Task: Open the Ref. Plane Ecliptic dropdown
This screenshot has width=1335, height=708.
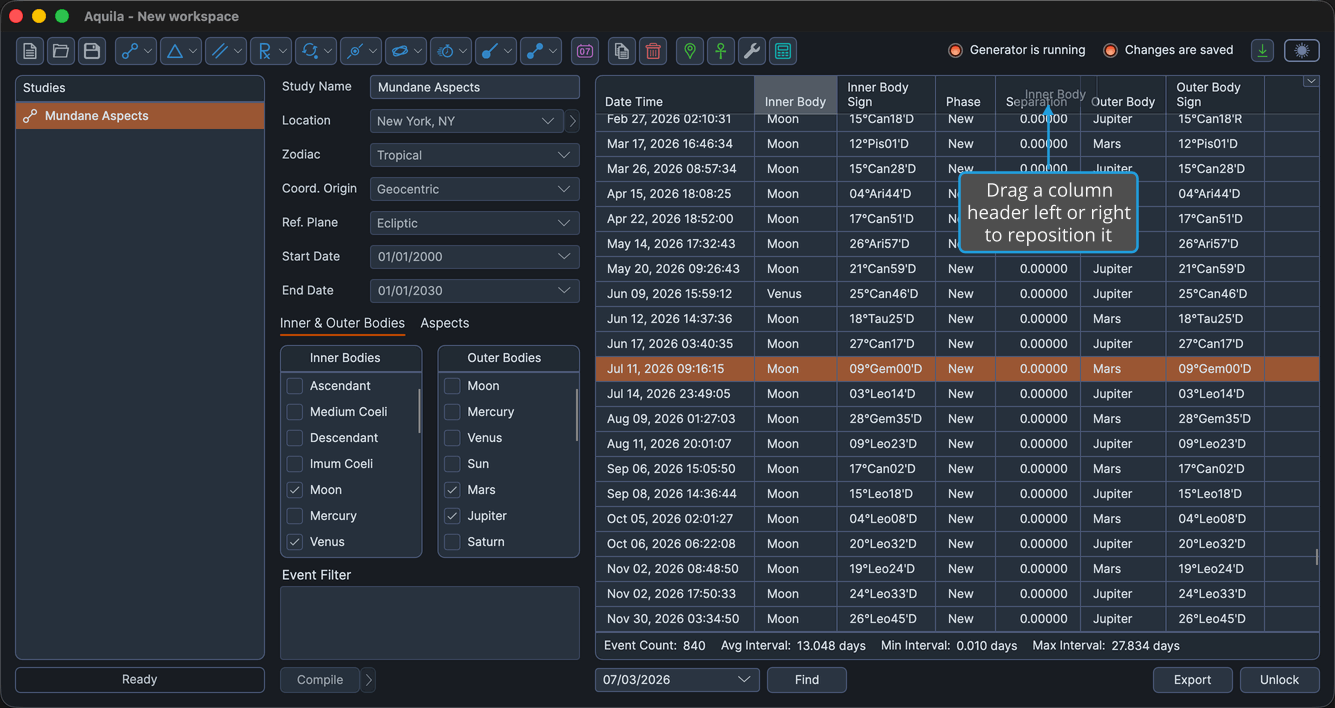Action: click(475, 223)
